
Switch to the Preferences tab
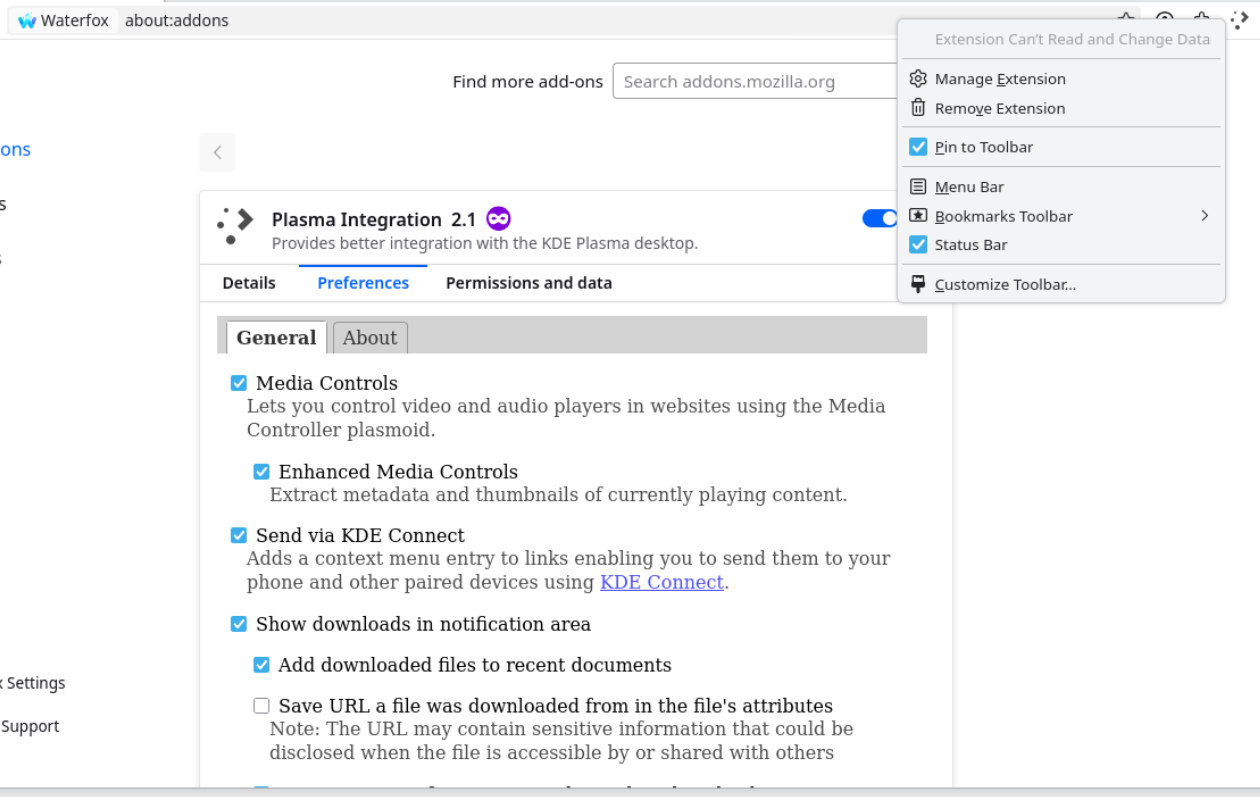pos(363,283)
